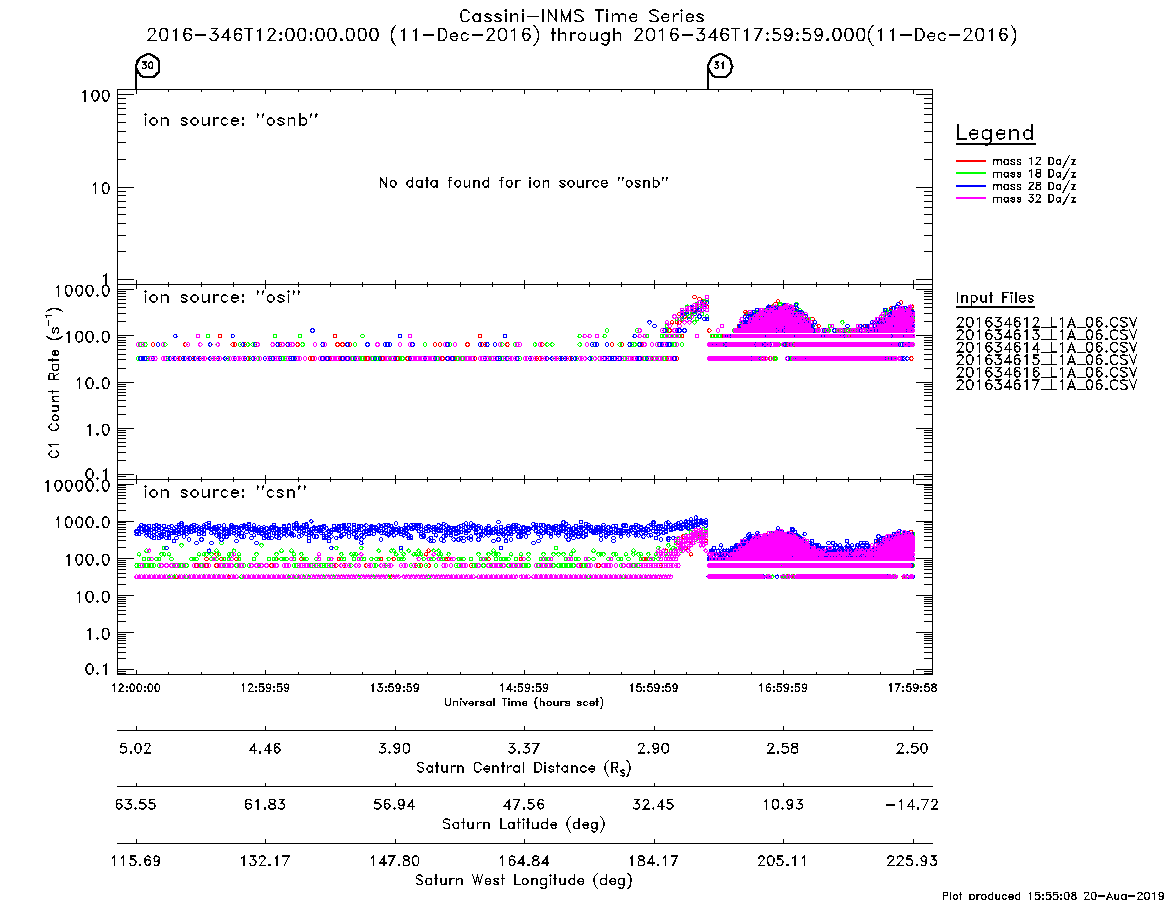
Task: Select input file 201634617_L1A_06.CSV
Action: click(x=1046, y=385)
